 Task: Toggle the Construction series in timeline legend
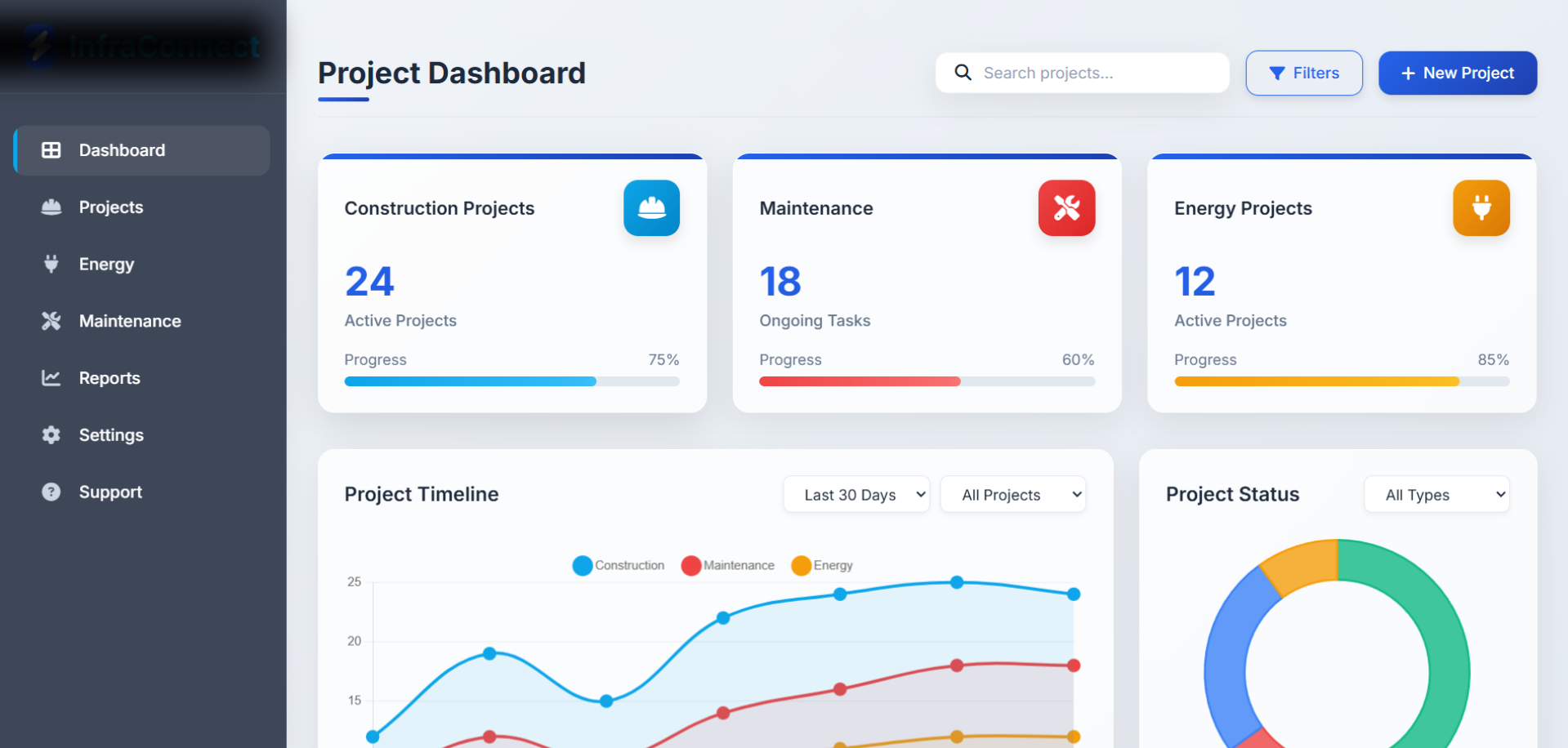click(x=619, y=565)
